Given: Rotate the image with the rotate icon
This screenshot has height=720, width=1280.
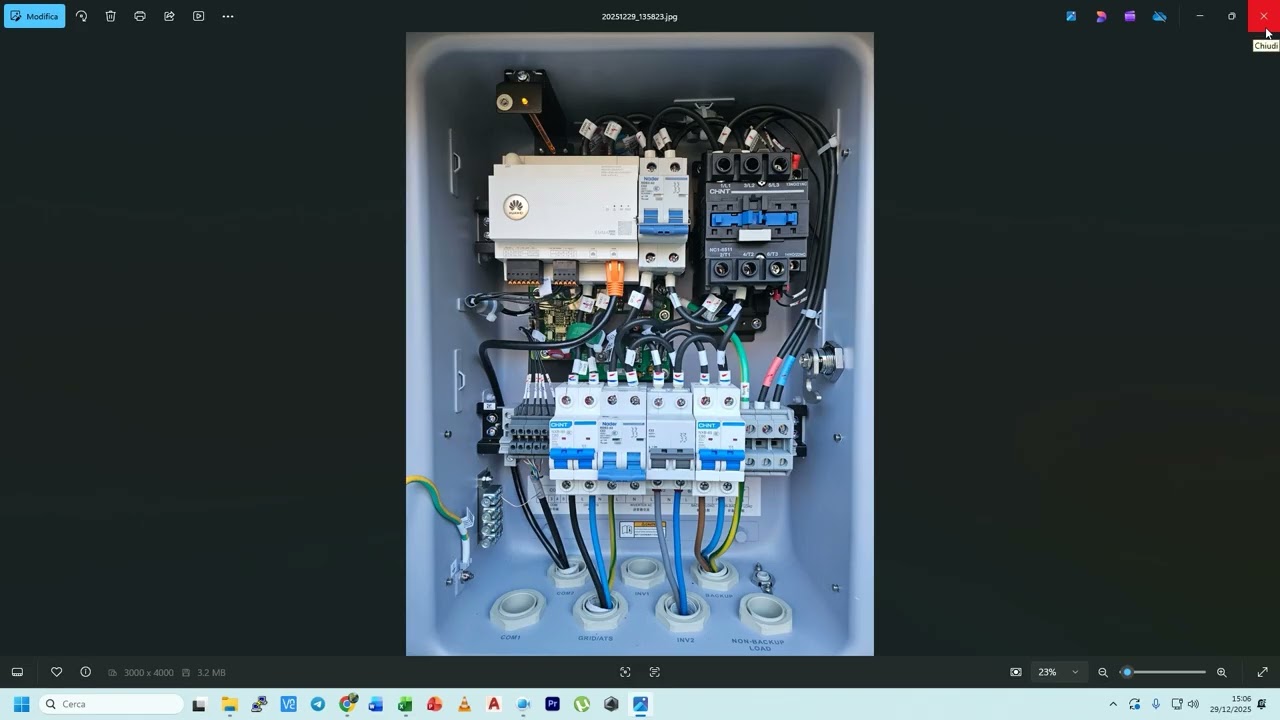Looking at the screenshot, I should click(82, 16).
